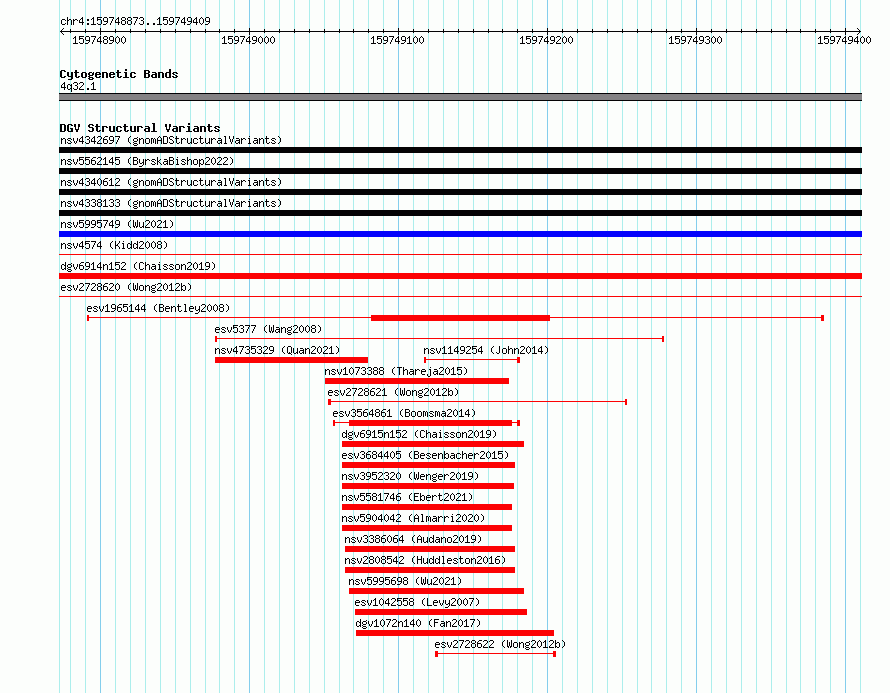890x693 pixels.
Task: Click the red bar under nsv5581746 (Ebert2021)
Action: [427, 507]
